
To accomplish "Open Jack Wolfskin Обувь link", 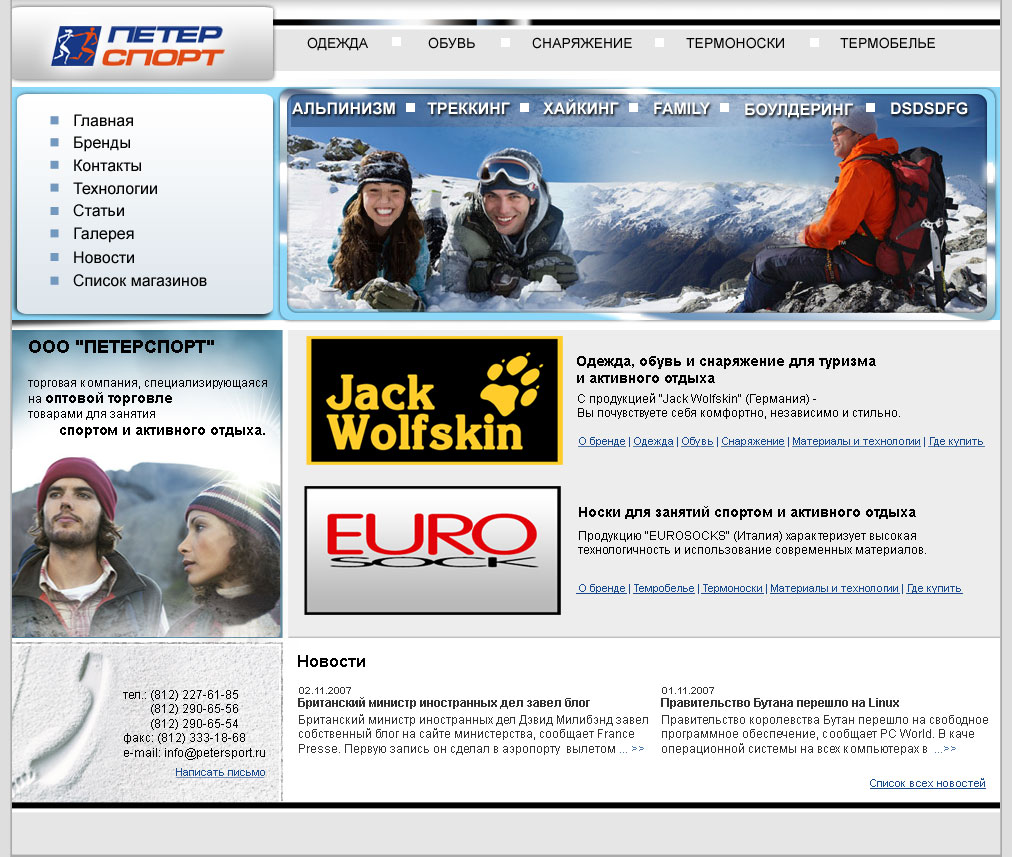I will tap(697, 441).
